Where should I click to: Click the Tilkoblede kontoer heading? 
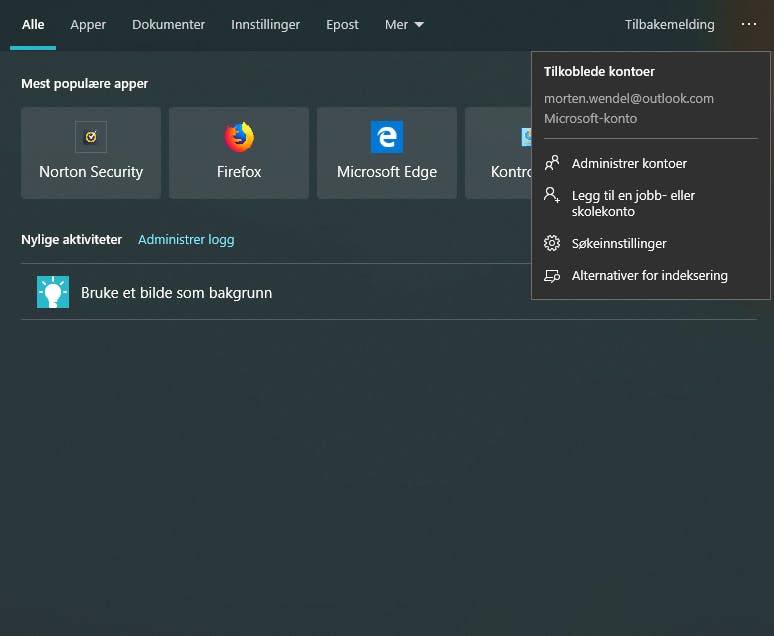coord(599,72)
